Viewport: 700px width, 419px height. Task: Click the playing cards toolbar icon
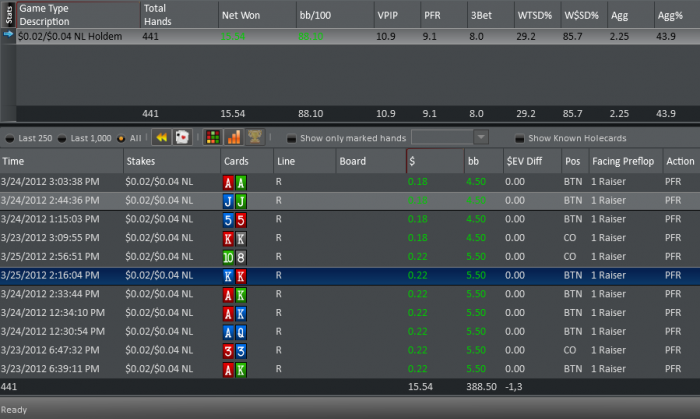[x=182, y=137]
